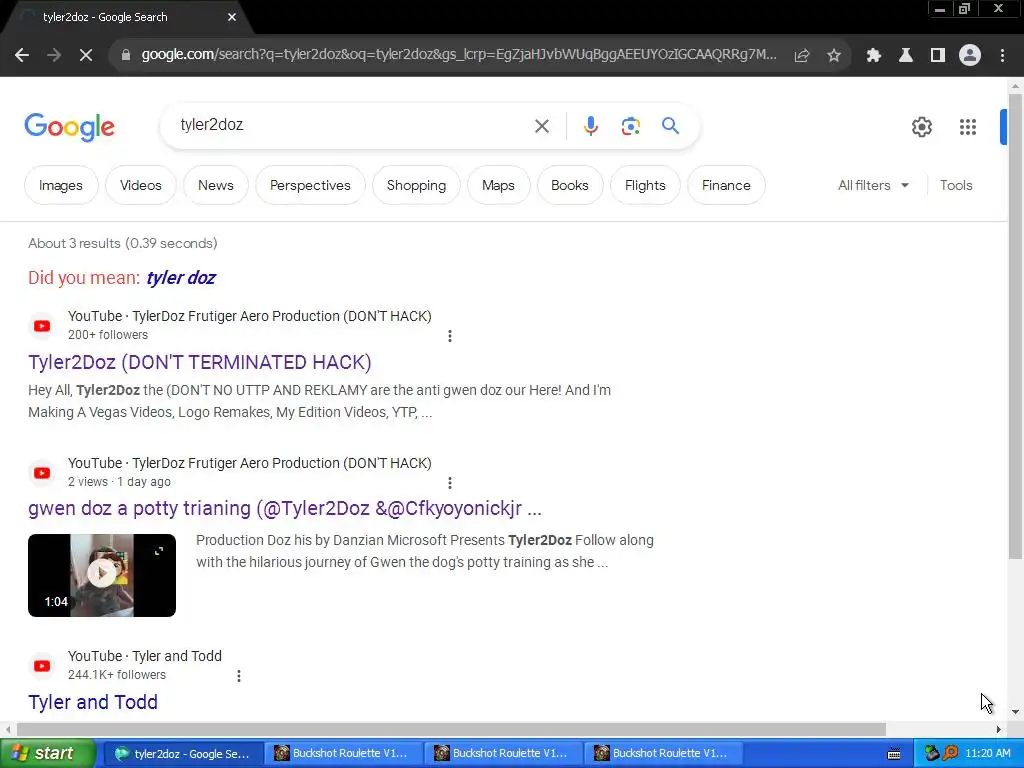1024x768 pixels.
Task: Open search Tools
Action: click(x=955, y=185)
